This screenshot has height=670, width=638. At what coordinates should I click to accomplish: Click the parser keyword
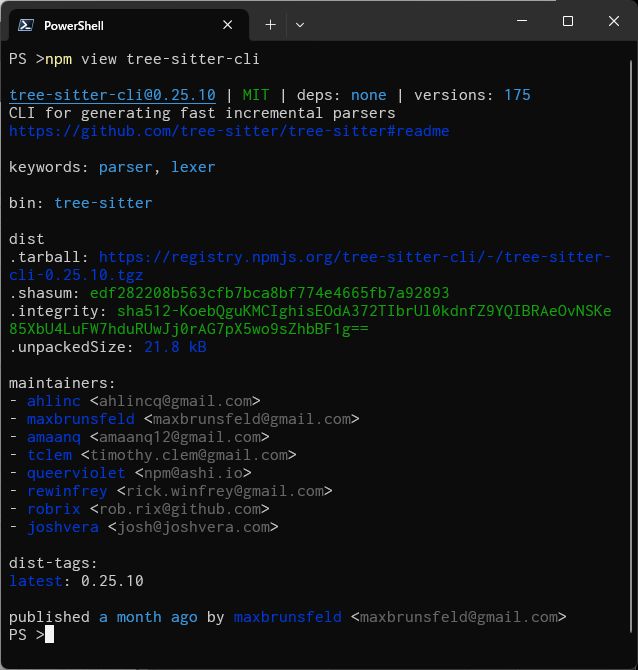(x=126, y=167)
